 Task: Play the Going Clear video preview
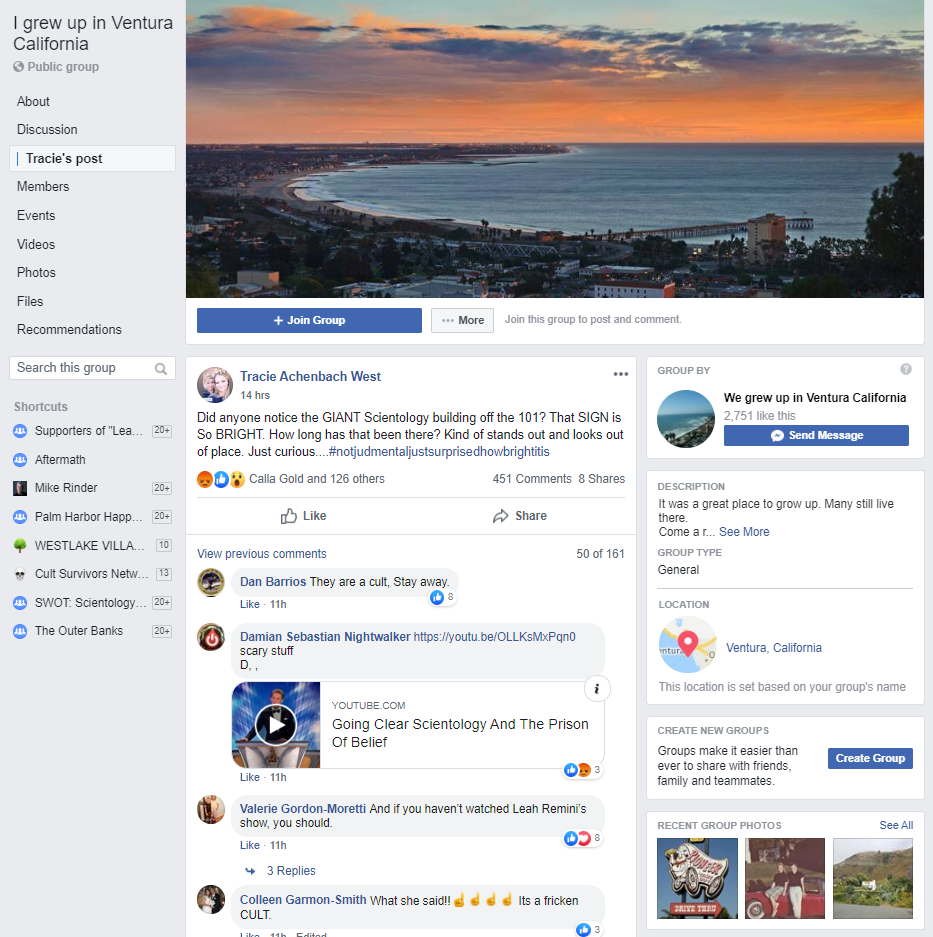pyautogui.click(x=276, y=725)
